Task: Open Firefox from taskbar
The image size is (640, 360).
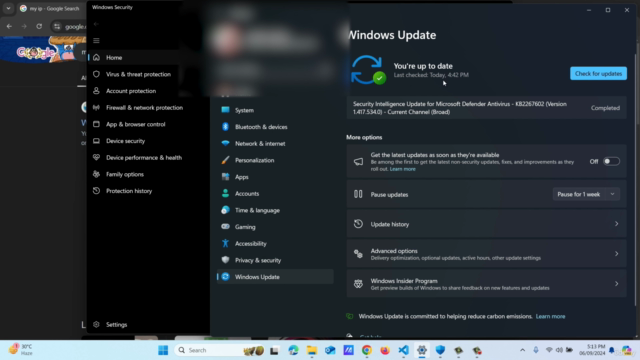Action: pyautogui.click(x=385, y=350)
